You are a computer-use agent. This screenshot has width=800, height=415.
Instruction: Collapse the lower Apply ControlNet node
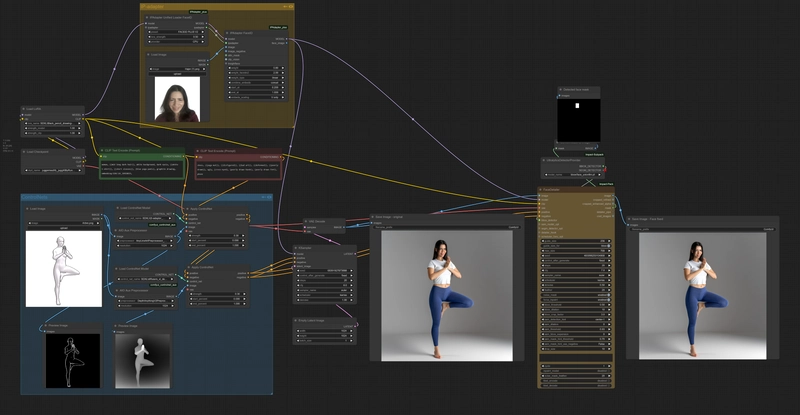point(189,267)
